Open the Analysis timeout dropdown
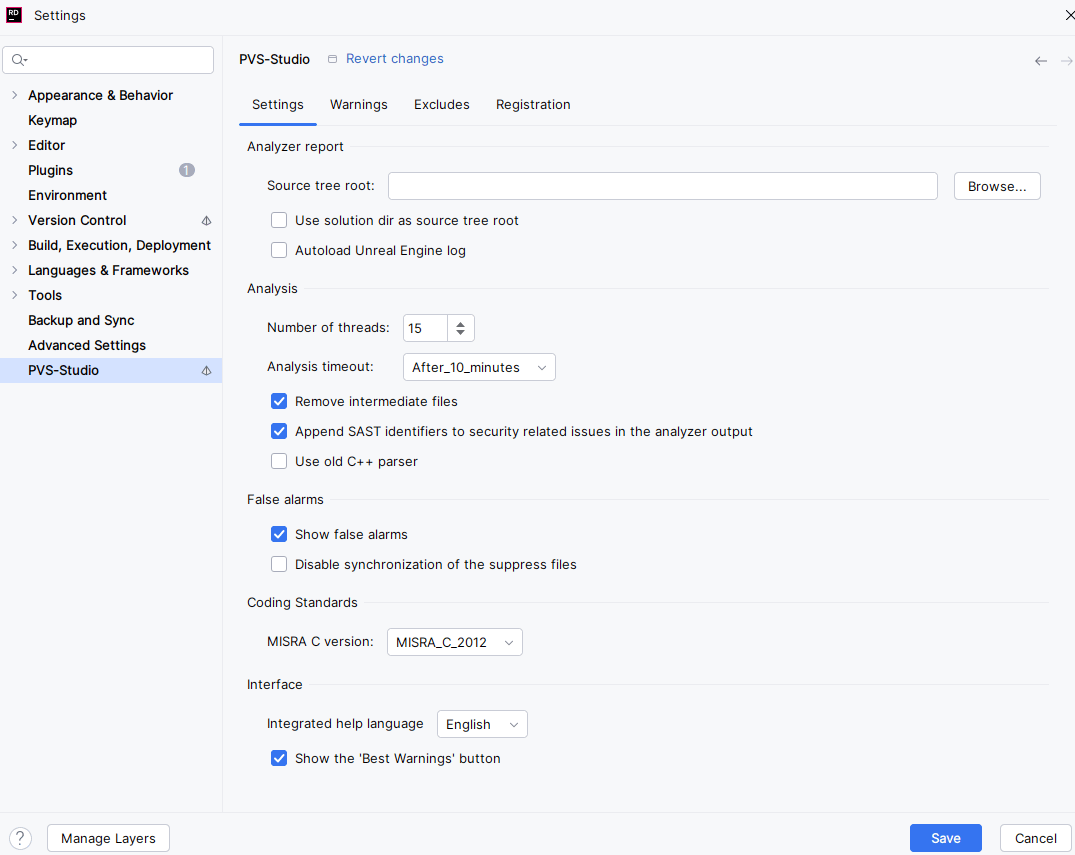Viewport: 1075px width, 855px height. pos(479,367)
